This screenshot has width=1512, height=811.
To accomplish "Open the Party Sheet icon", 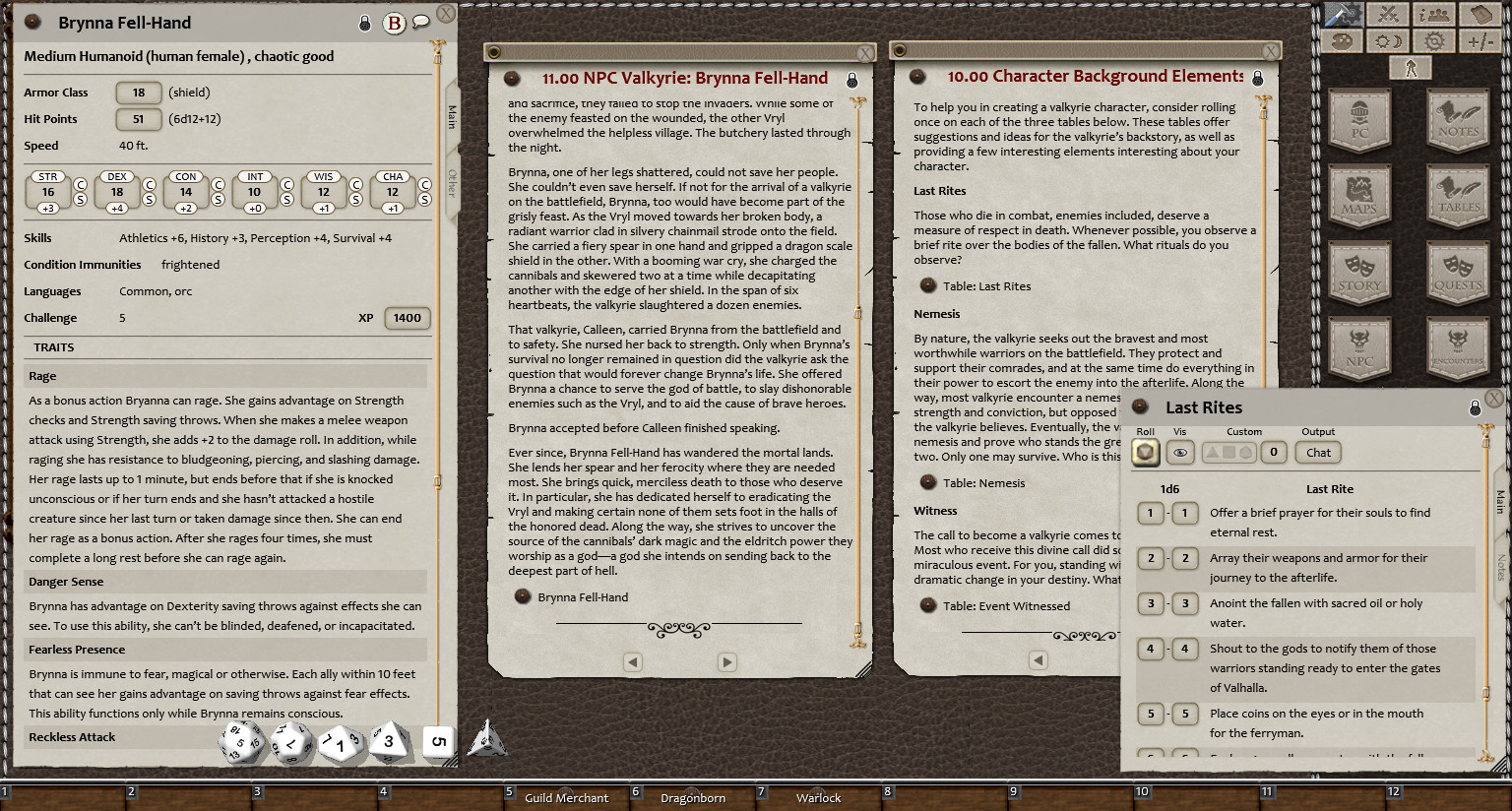I will pyautogui.click(x=1434, y=15).
